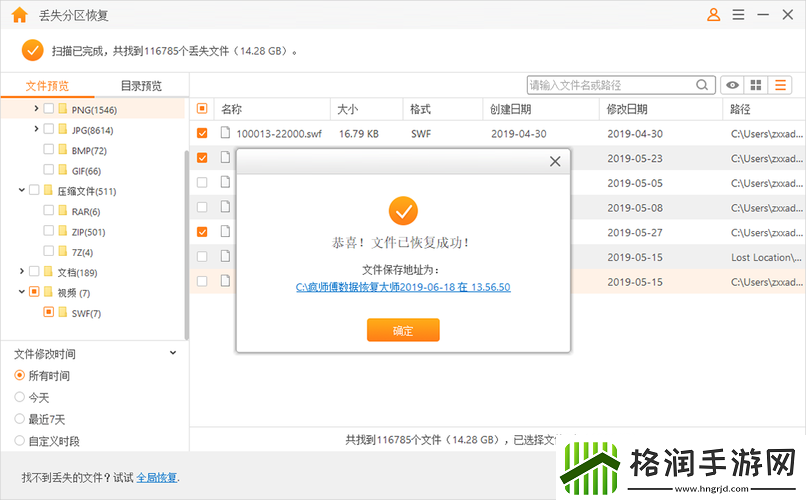Open the user account icon
This screenshot has width=806, height=500.
(x=713, y=14)
